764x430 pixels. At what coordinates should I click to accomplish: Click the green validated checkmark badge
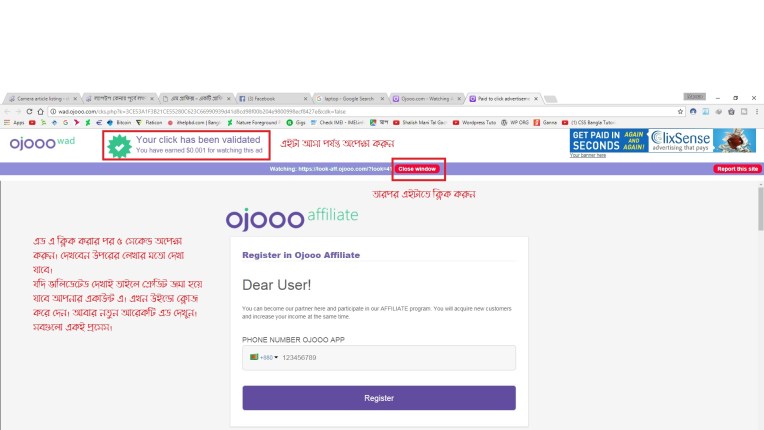point(120,145)
